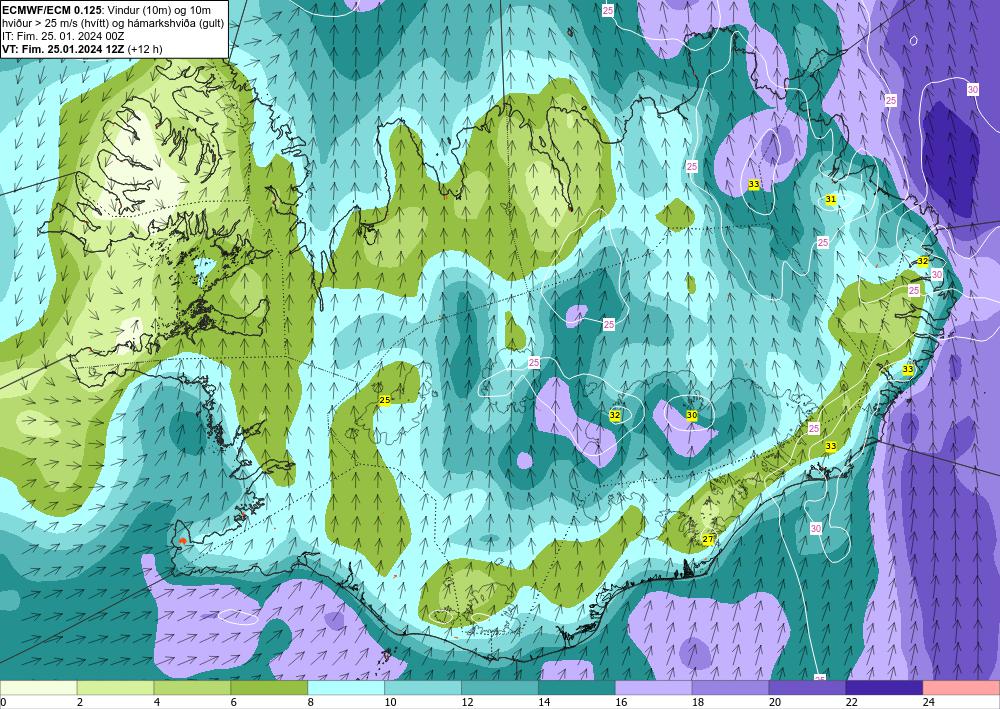Screen dimensions: 1000x709
Task: Click the legend scale number 16
Action: point(621,703)
